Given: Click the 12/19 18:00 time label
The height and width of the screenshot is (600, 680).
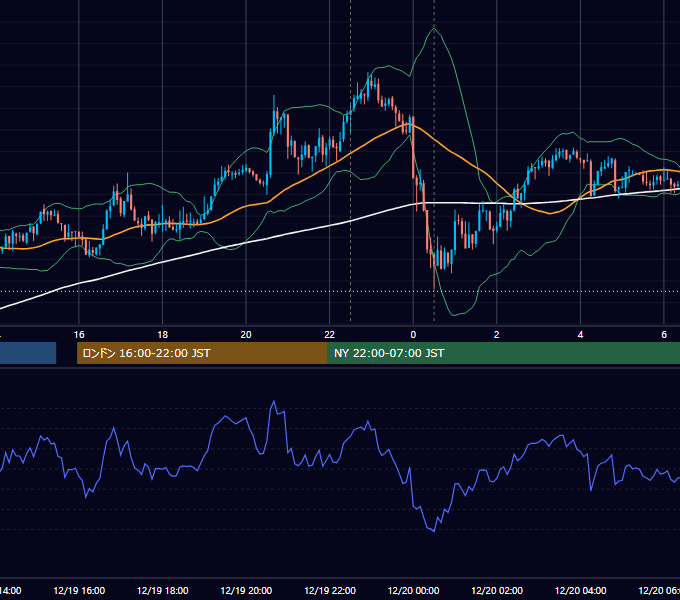Looking at the screenshot, I should click(163, 590).
